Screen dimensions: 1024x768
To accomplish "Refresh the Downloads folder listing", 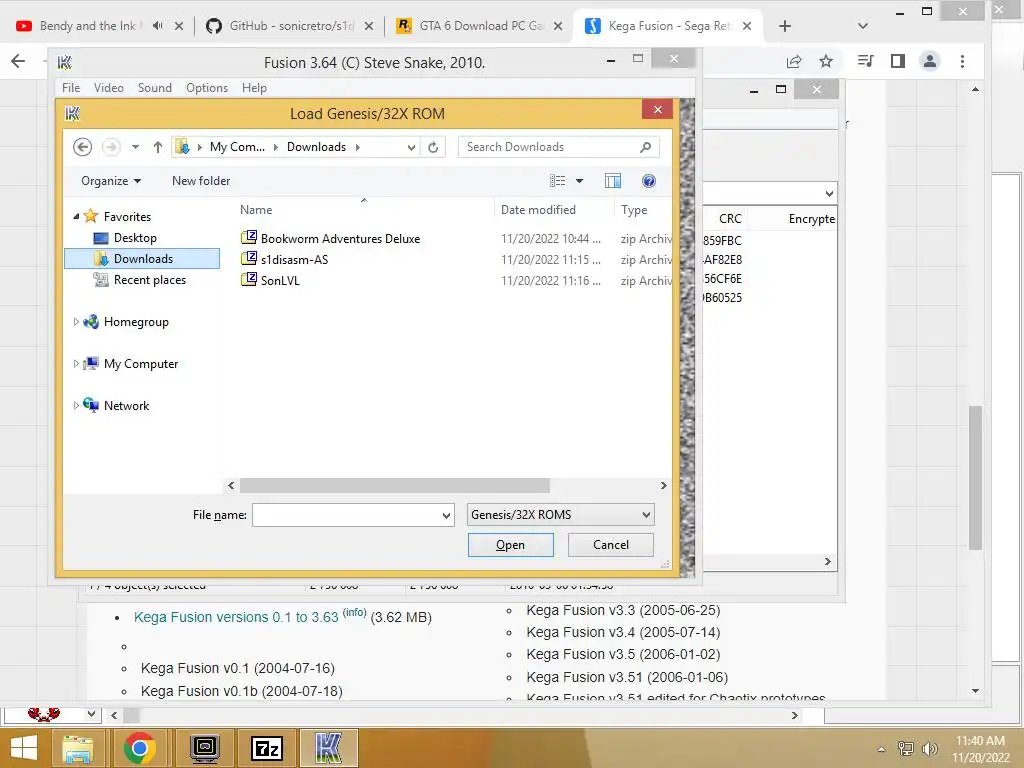I will coord(433,147).
